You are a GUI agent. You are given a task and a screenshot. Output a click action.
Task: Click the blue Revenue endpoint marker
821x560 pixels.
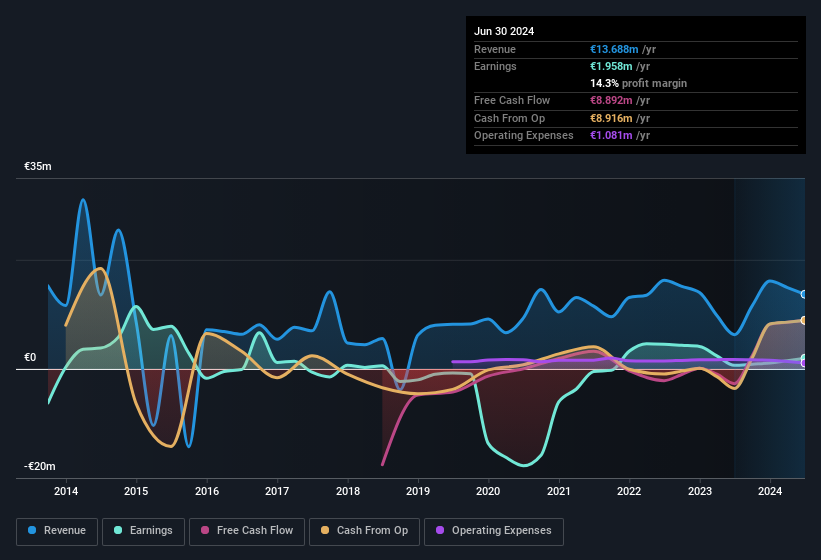tap(804, 294)
